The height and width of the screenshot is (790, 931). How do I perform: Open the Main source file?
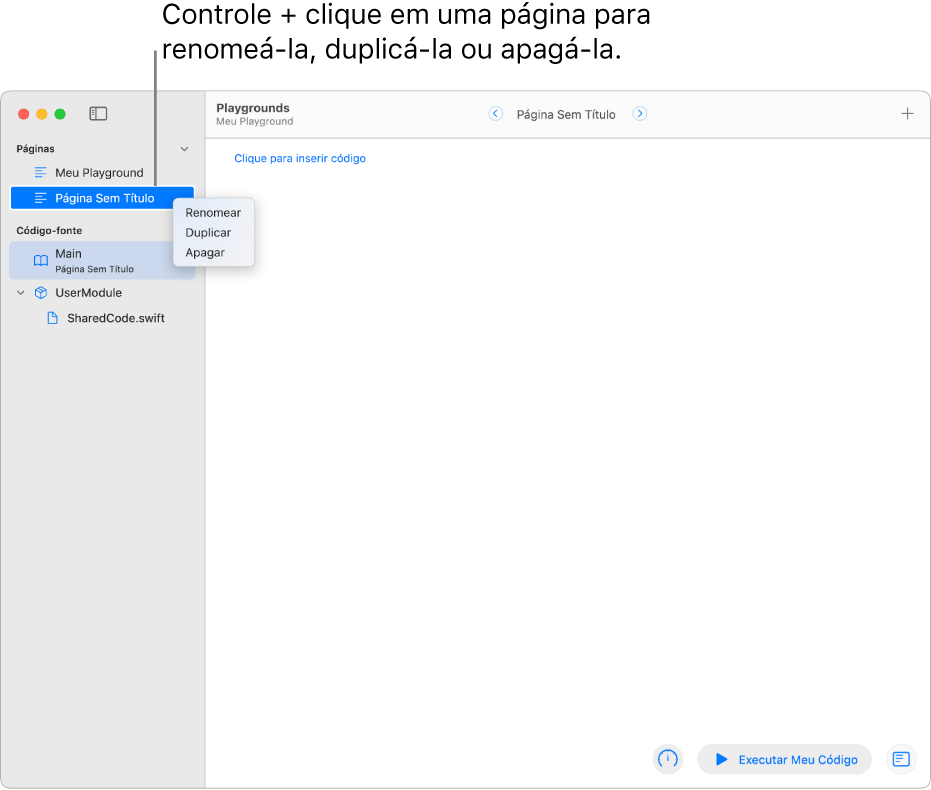click(102, 261)
